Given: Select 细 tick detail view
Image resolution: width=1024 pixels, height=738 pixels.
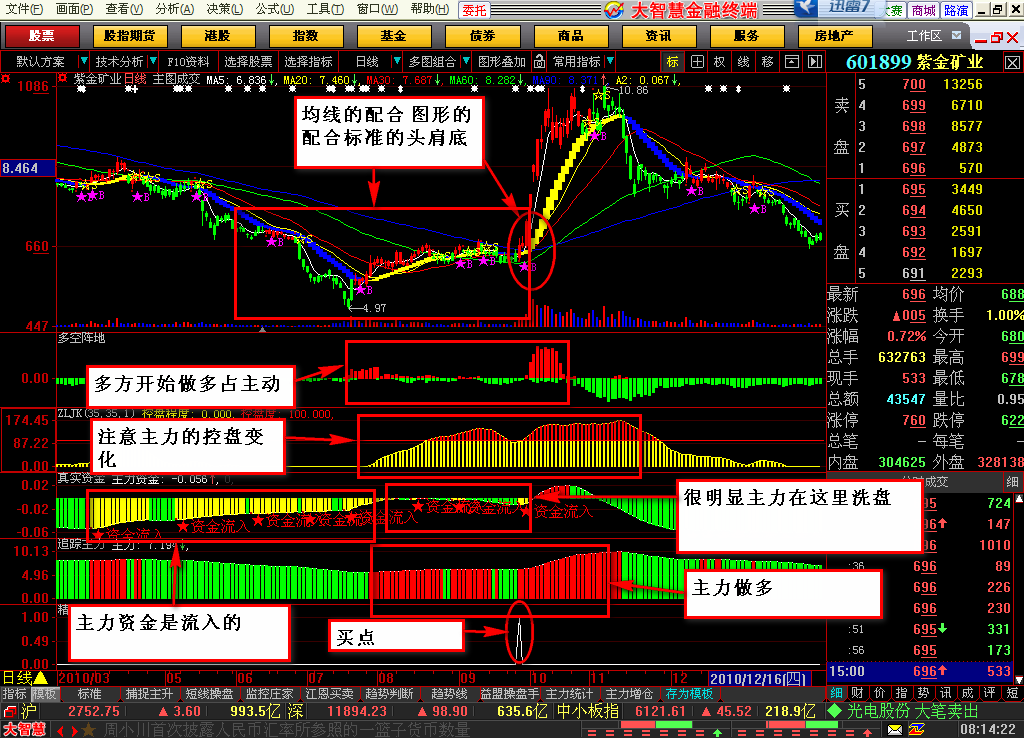Looking at the screenshot, I should [837, 692].
